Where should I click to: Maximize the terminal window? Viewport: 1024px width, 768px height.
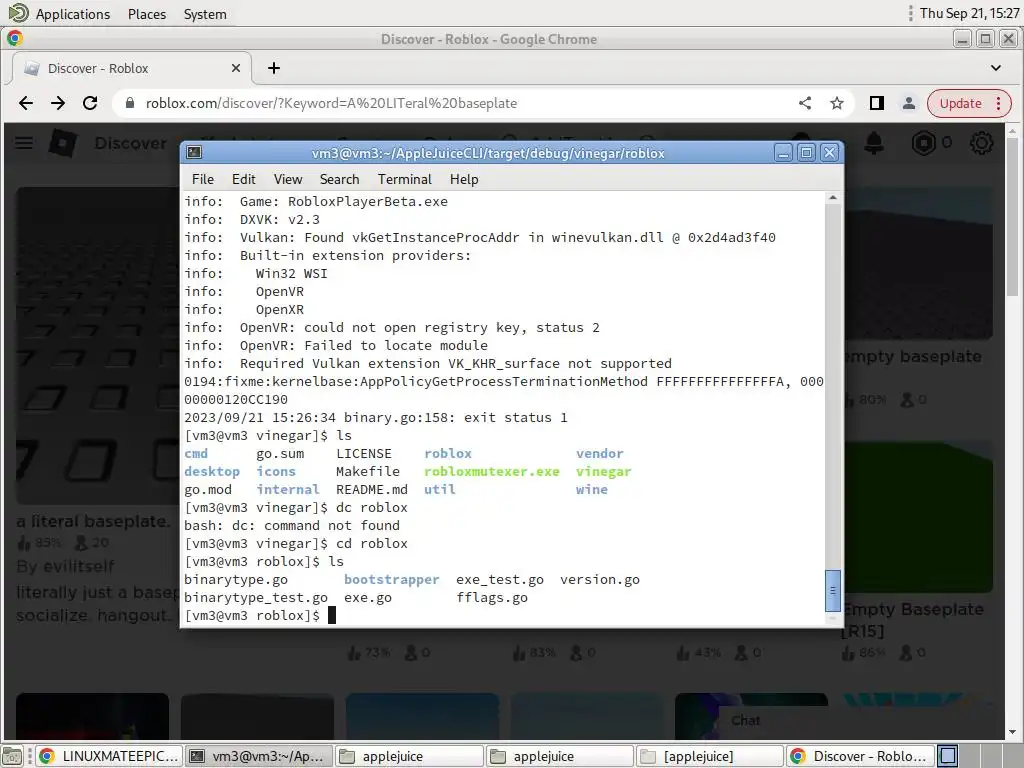click(x=807, y=153)
